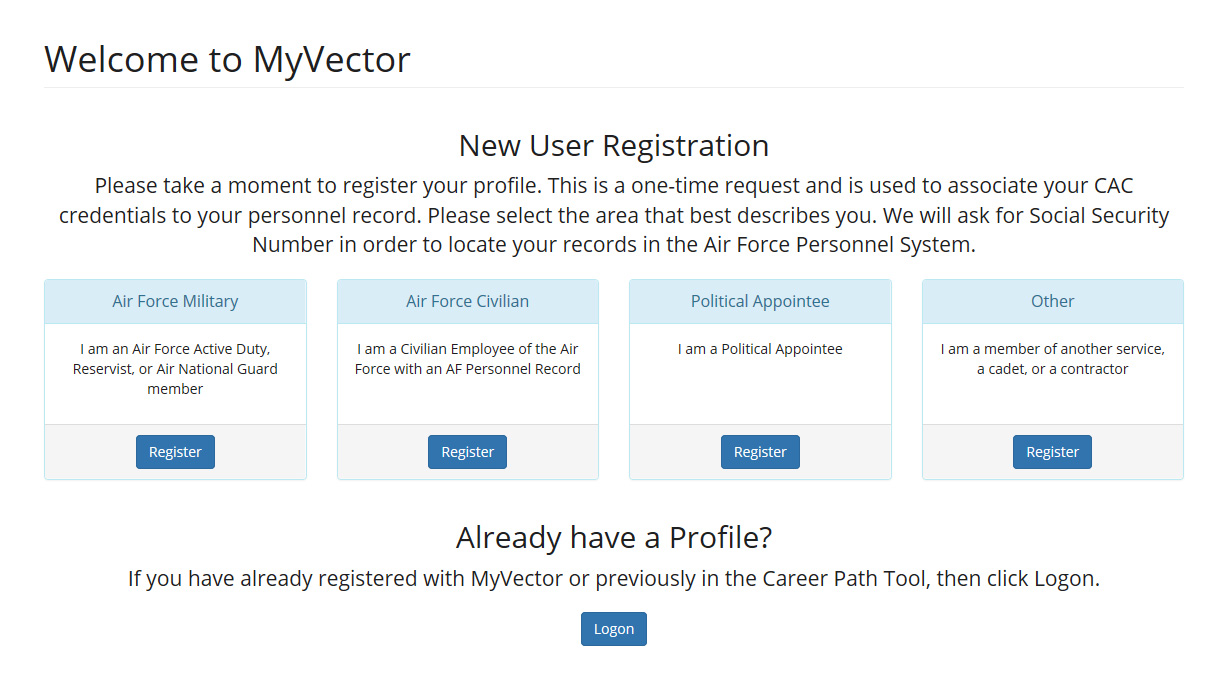Select the Air Force Military card header
Screen dimensions: 1222x692
[175, 300]
